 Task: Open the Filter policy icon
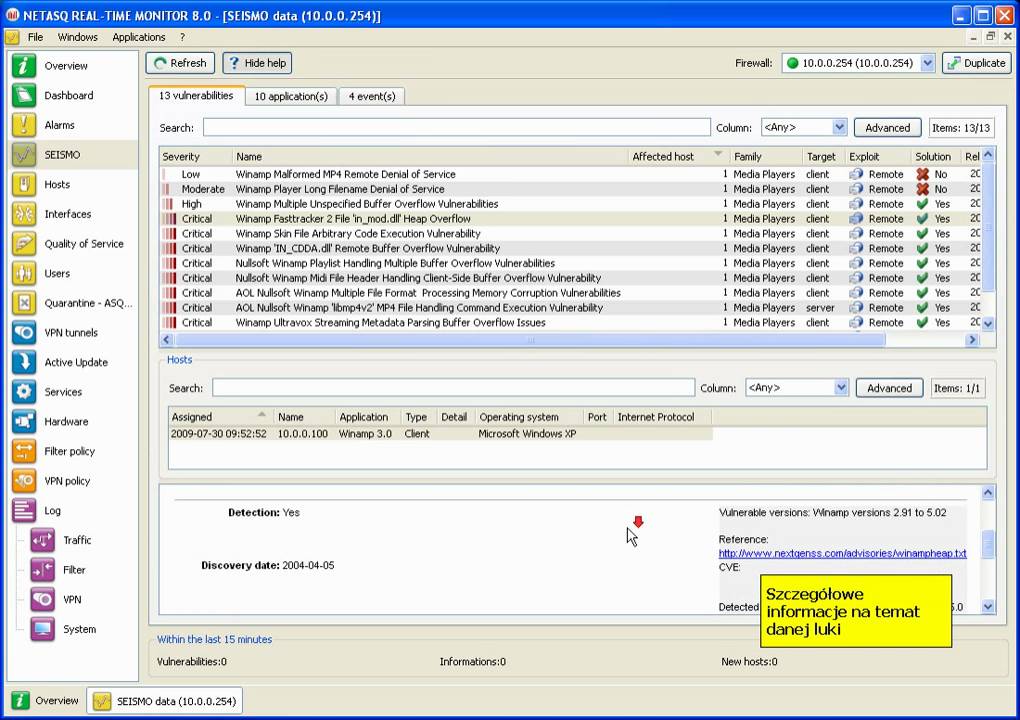coord(24,451)
